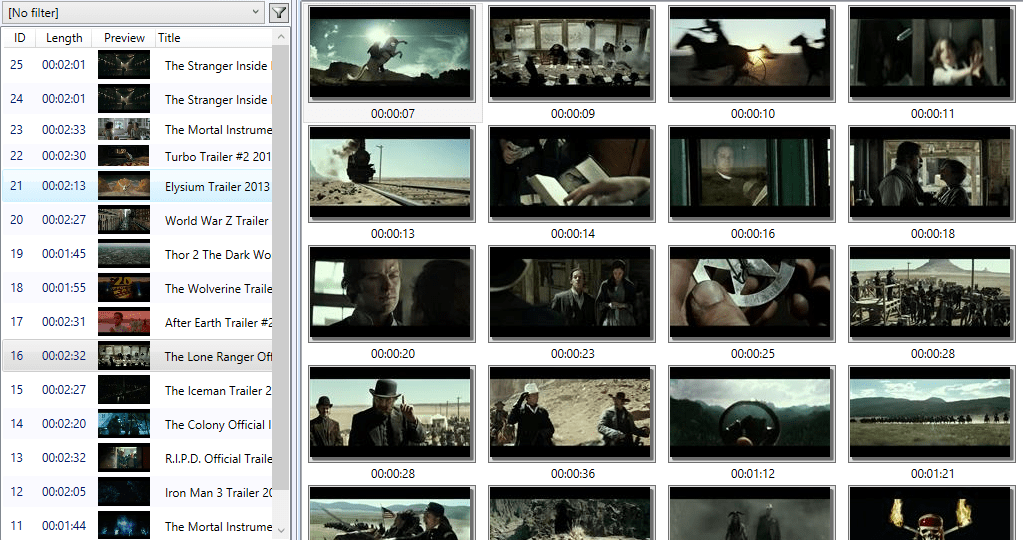Click preview thumbnail of video ID 17
Viewport: 1023px width, 540px height.
124,322
